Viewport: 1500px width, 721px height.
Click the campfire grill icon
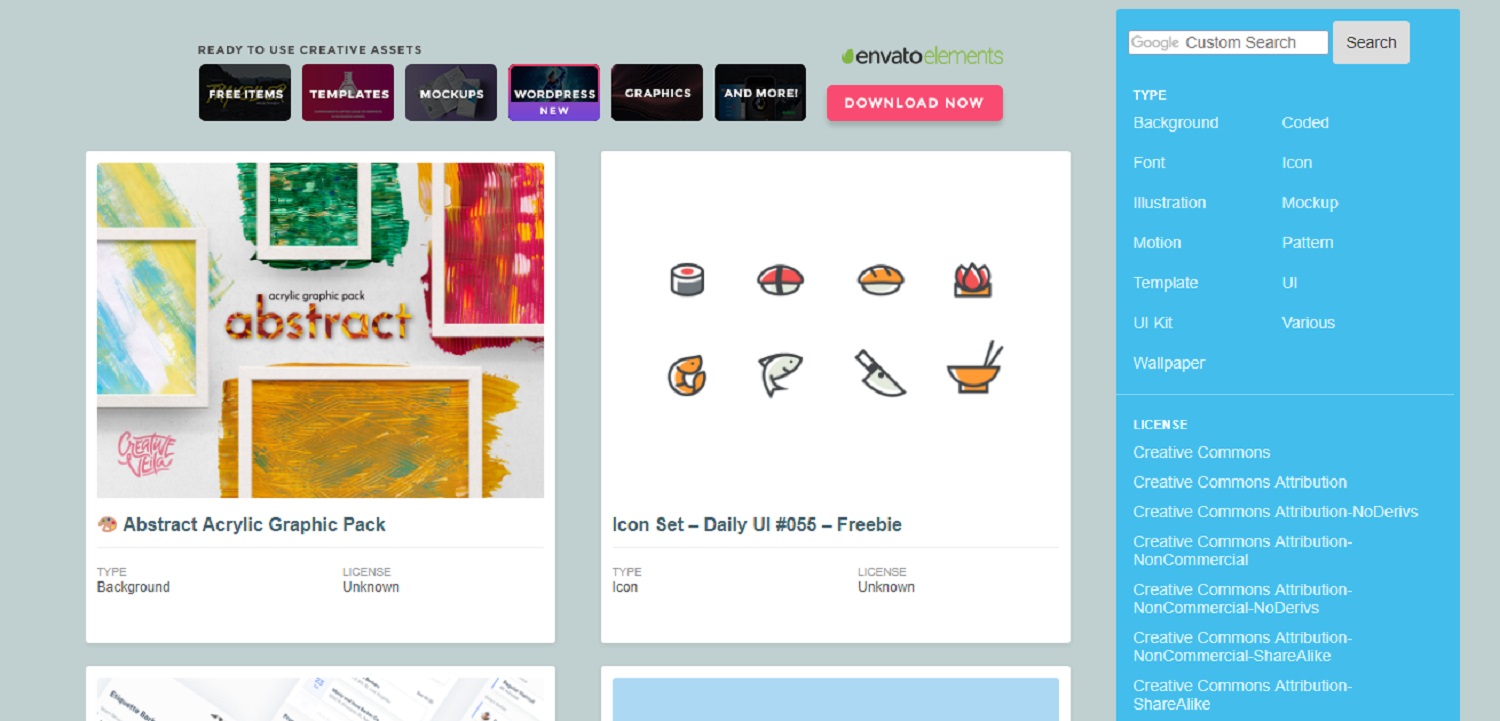tap(972, 280)
